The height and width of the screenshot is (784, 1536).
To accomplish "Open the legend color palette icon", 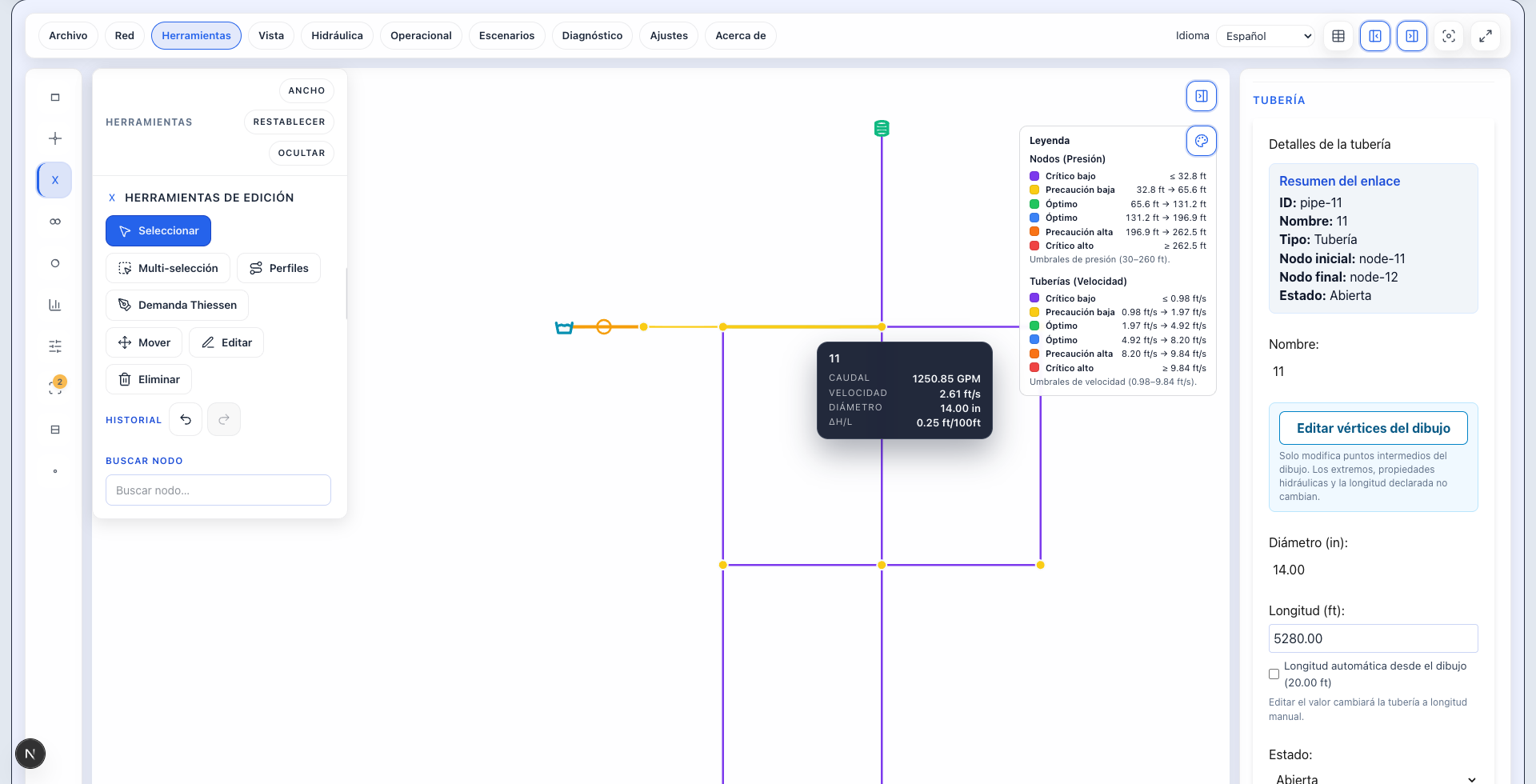I will pos(1202,141).
